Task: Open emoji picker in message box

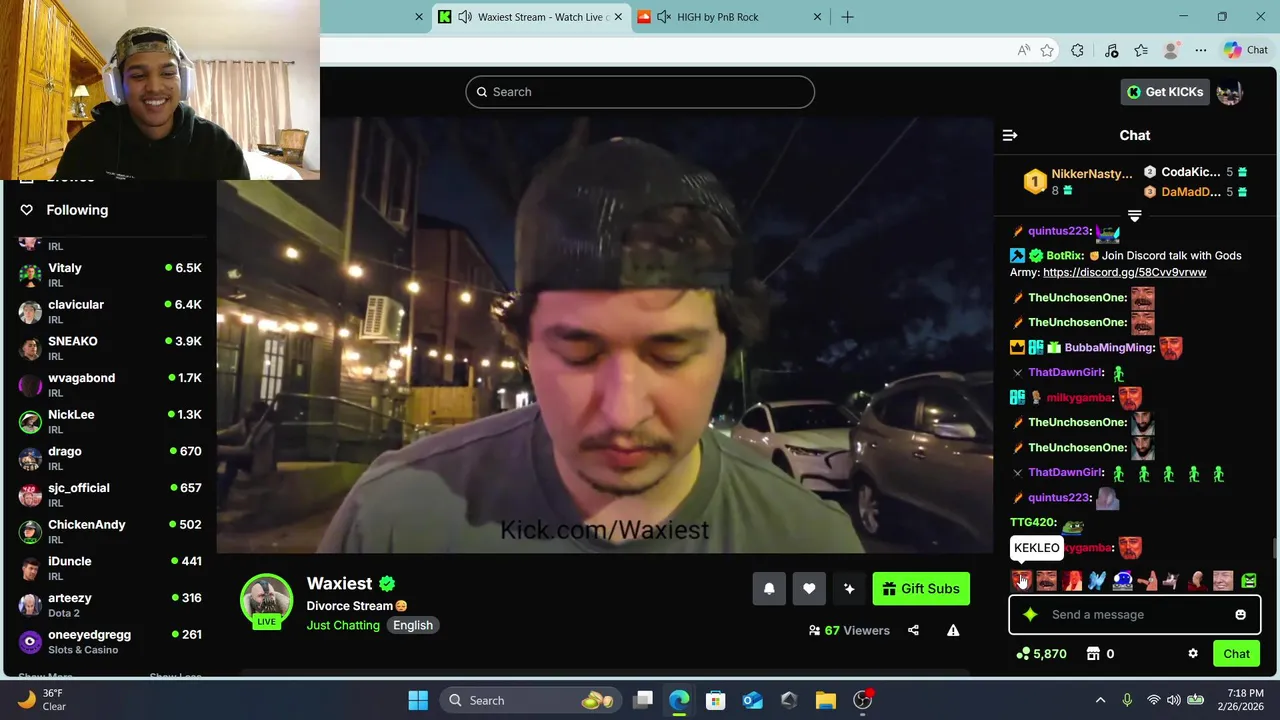Action: tap(1240, 615)
